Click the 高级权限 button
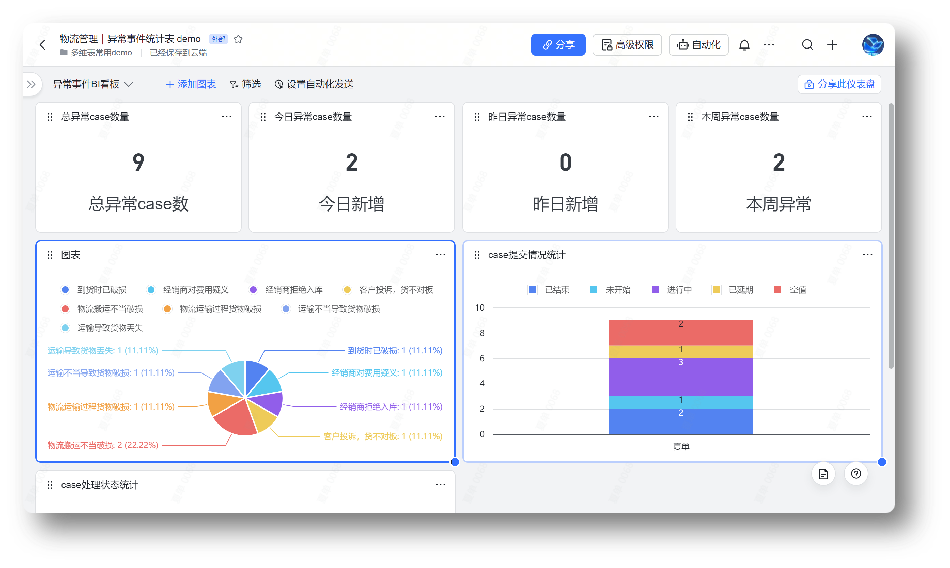The width and height of the screenshot is (950, 568). click(x=627, y=45)
